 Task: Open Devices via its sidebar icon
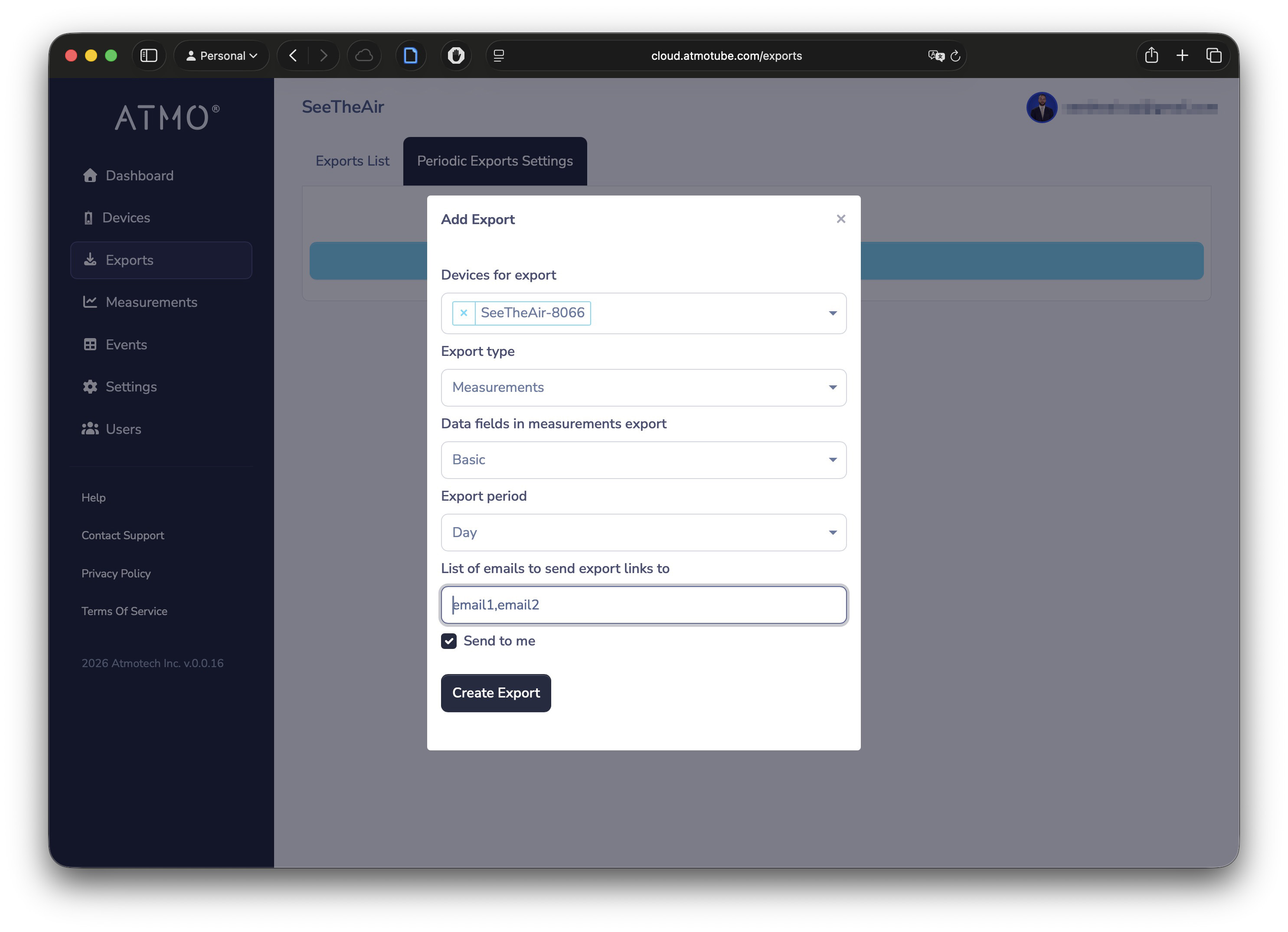click(x=88, y=218)
